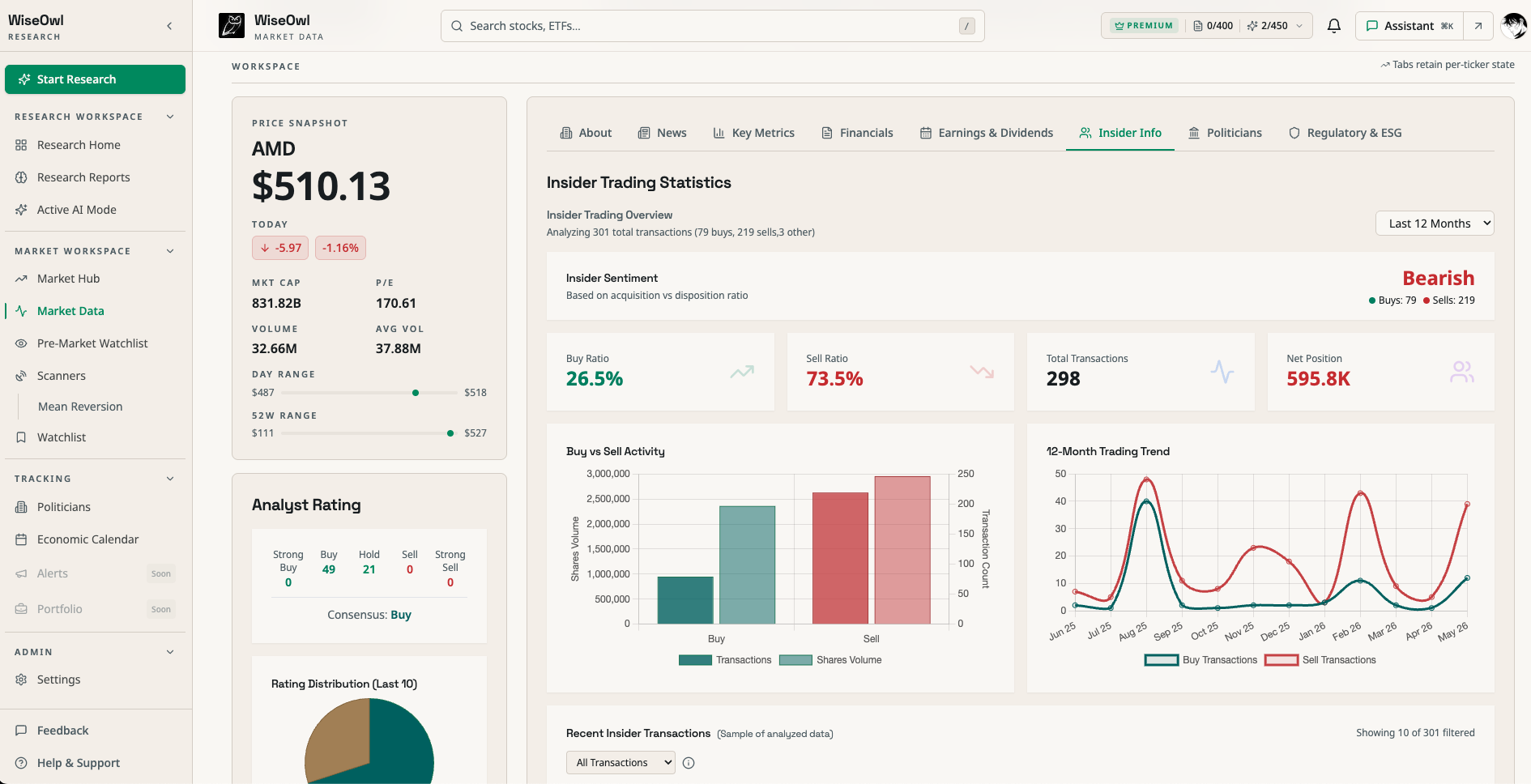The height and width of the screenshot is (784, 1531).
Task: Click the Sell Ratio trend-down icon
Action: click(x=982, y=372)
